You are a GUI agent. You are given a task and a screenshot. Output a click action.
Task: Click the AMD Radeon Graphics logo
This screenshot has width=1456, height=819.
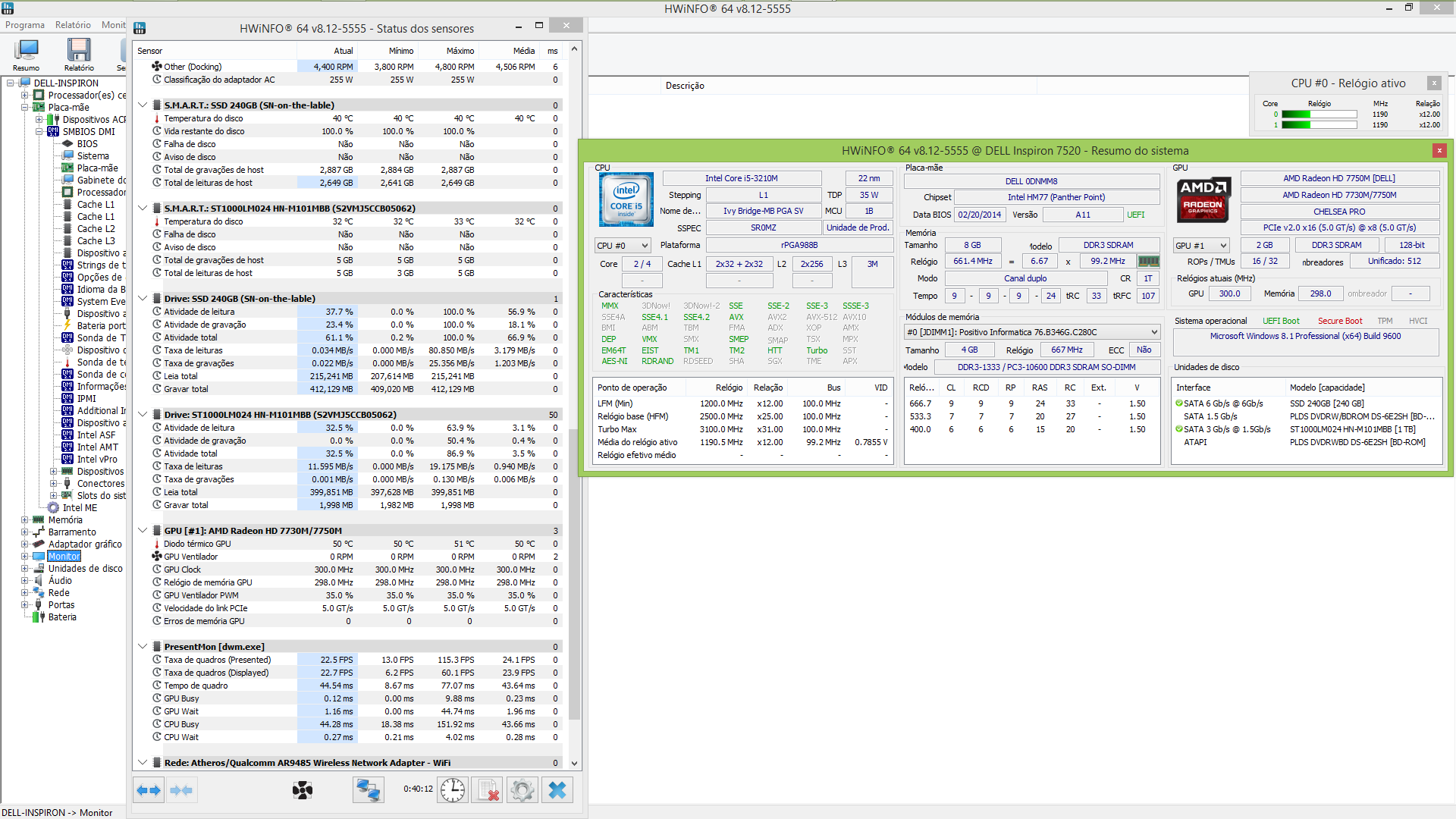pyautogui.click(x=1203, y=199)
